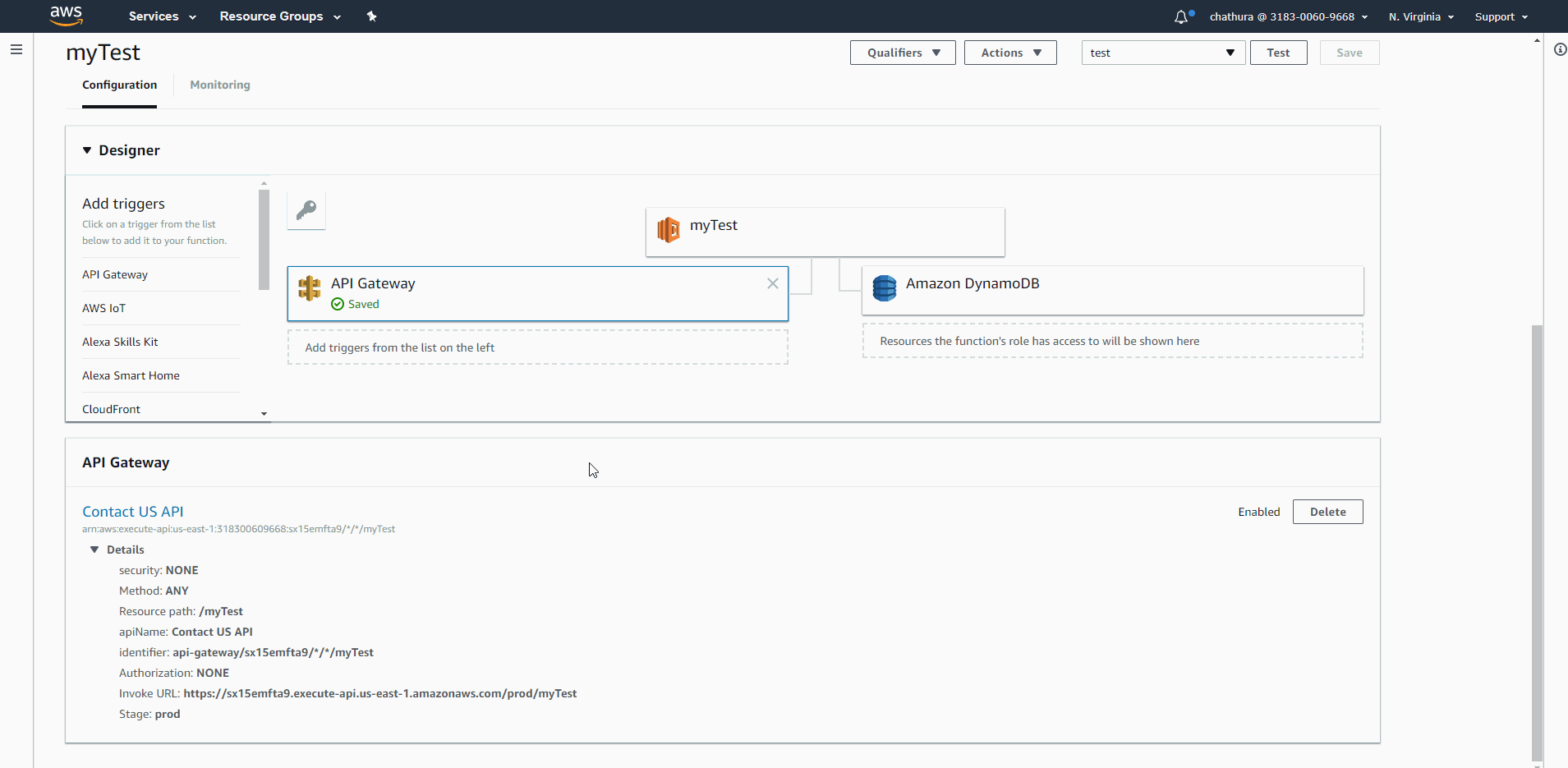This screenshot has height=768, width=1568.
Task: Open the Qualifiers dropdown
Action: [x=903, y=53]
